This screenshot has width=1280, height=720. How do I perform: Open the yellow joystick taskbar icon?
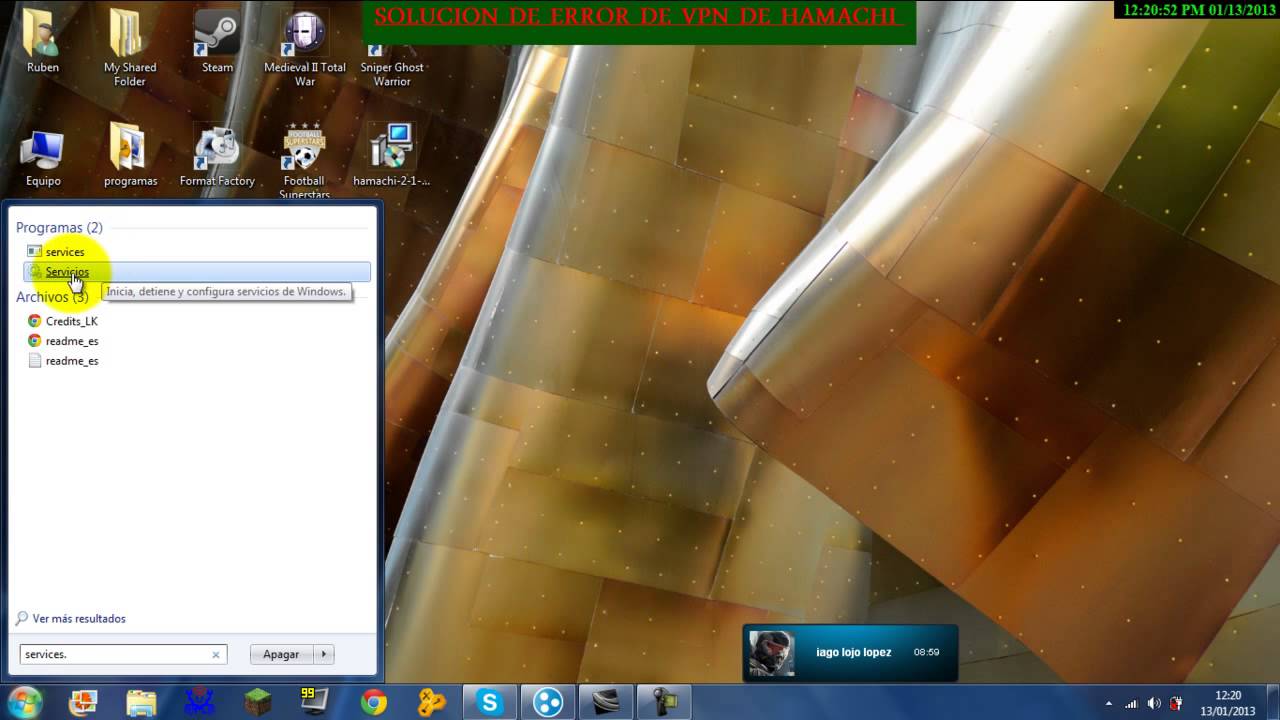pyautogui.click(x=432, y=702)
